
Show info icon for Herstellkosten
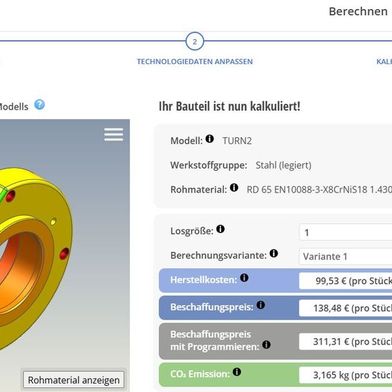[244, 278]
